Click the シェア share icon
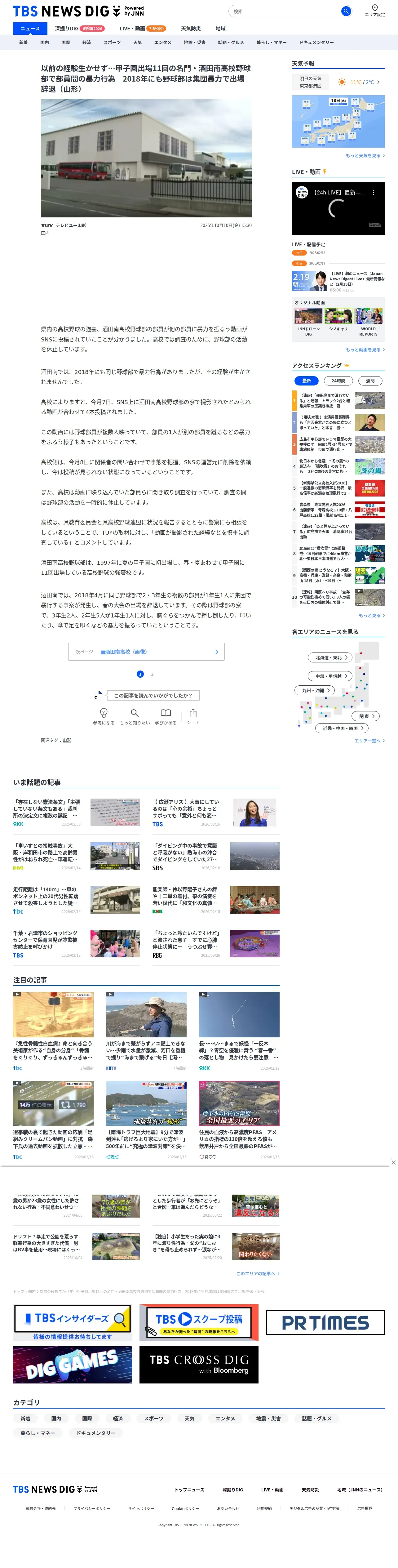 tap(193, 716)
